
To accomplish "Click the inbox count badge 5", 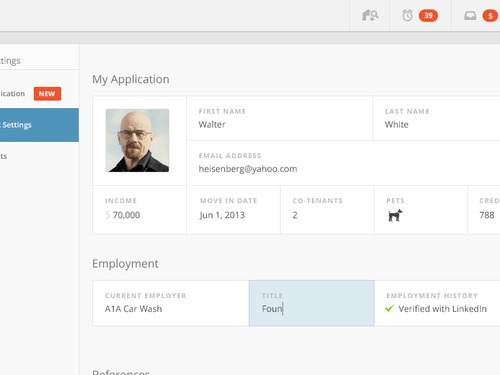I will point(490,16).
